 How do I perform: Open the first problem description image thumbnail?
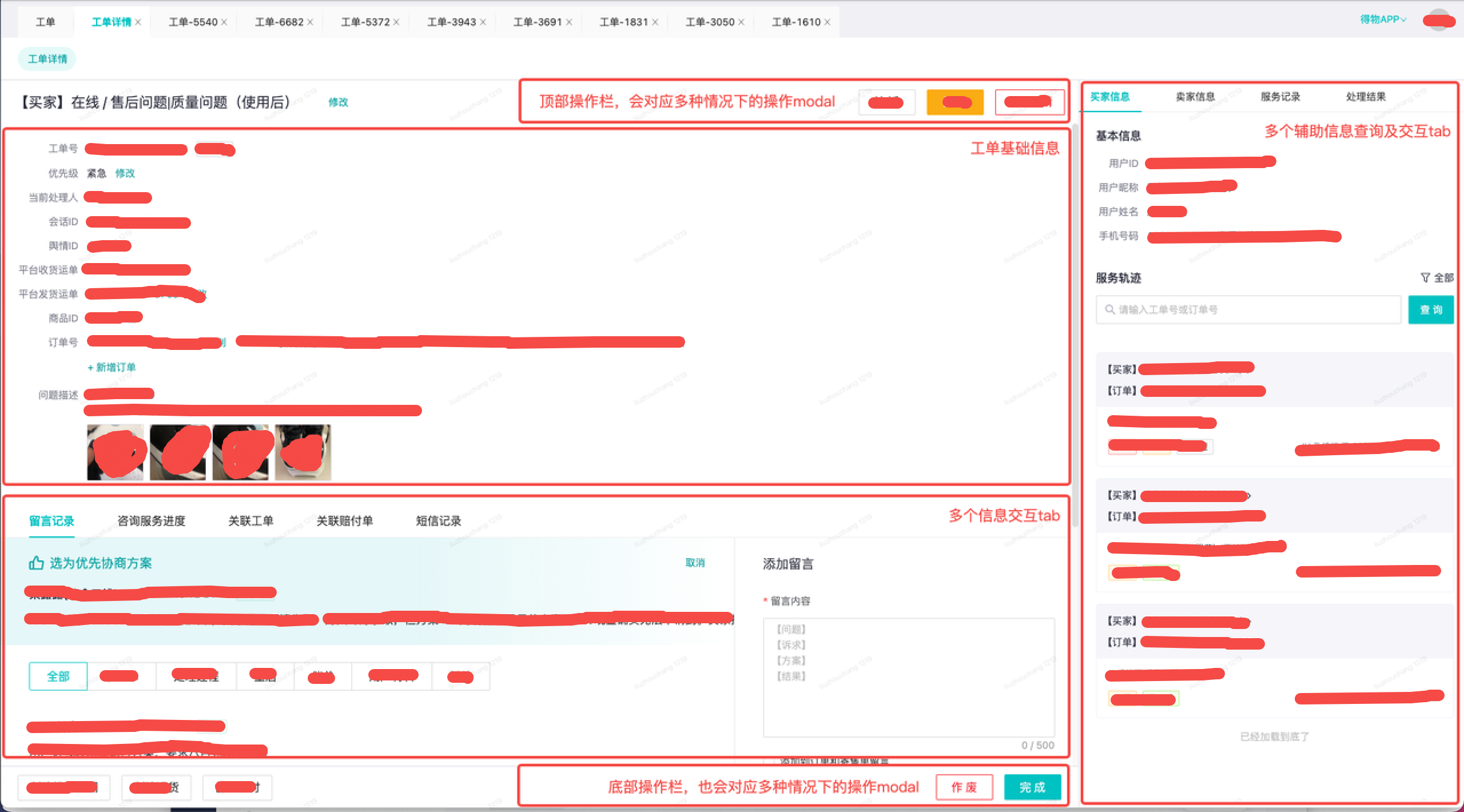click(115, 452)
